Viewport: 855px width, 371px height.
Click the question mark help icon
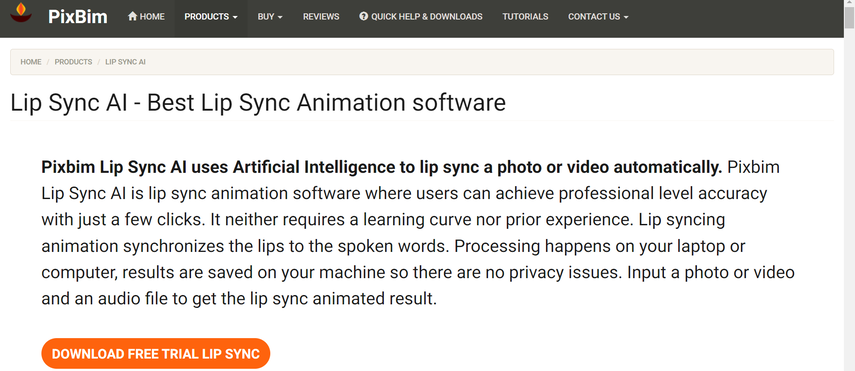click(364, 16)
